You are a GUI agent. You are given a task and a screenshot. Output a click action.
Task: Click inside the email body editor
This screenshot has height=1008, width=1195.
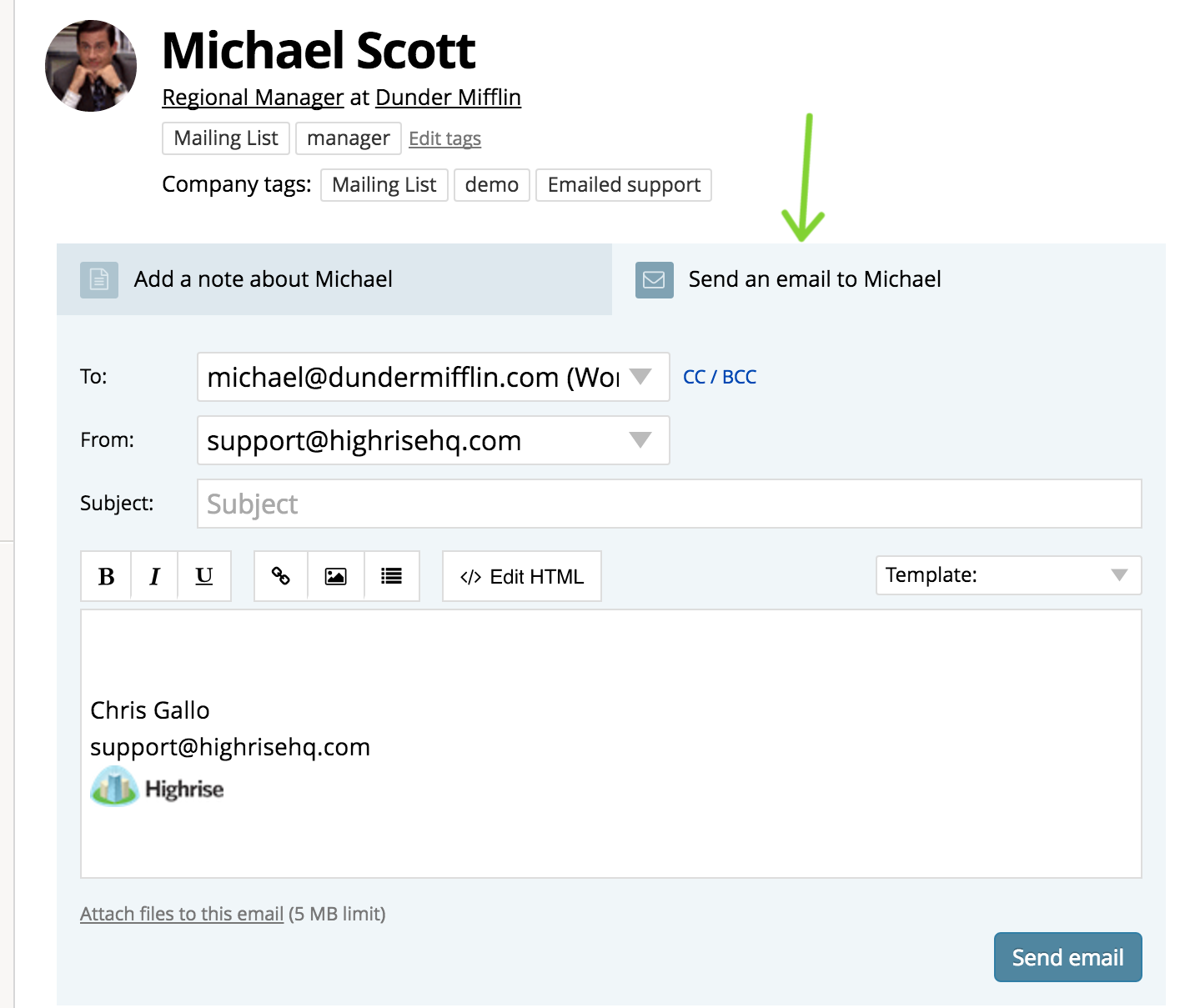[611, 744]
